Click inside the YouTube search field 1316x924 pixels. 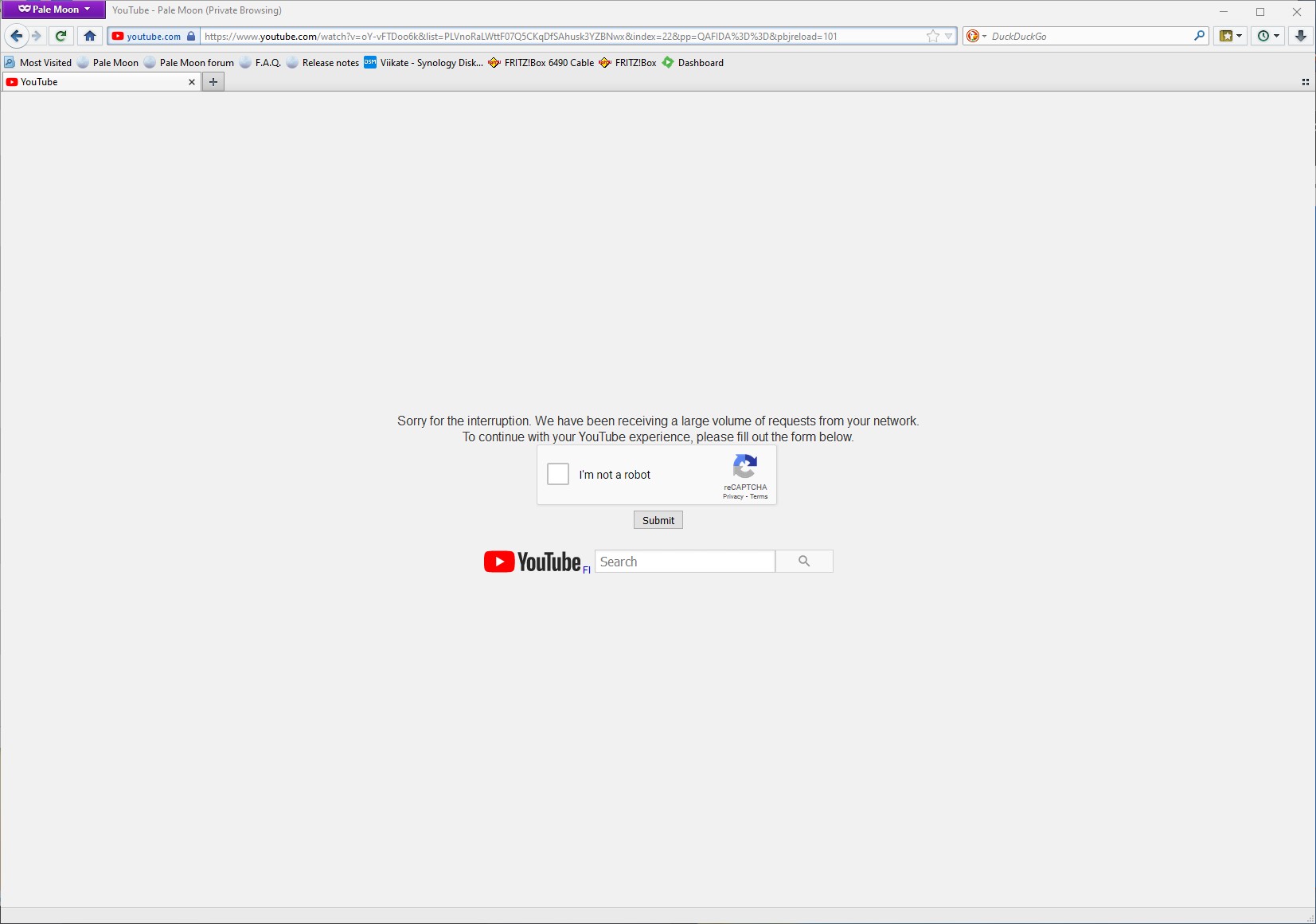(x=685, y=561)
